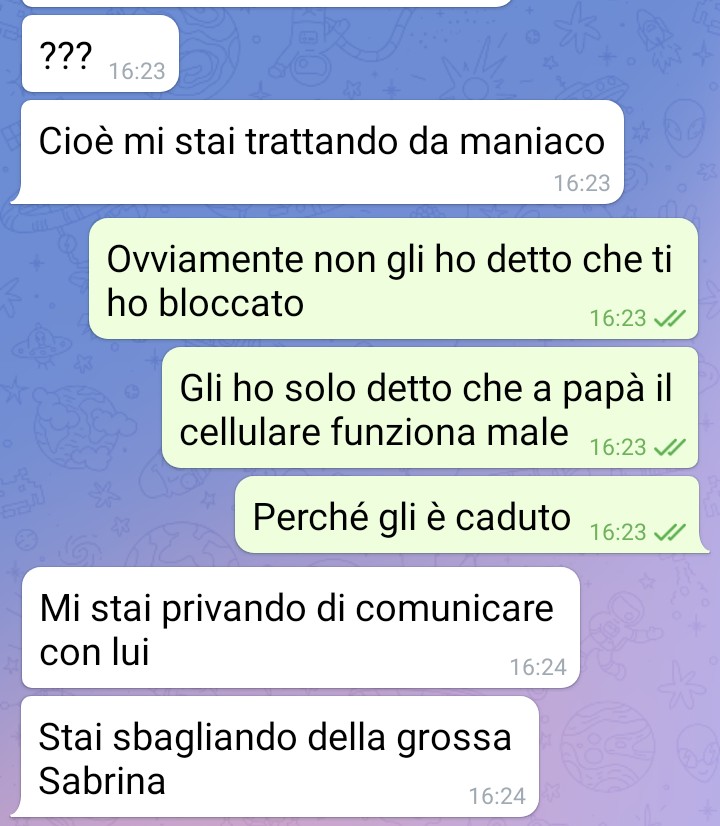
Task: Select the 'Mi stai privando di comunicare' message
Action: [x=301, y=627]
